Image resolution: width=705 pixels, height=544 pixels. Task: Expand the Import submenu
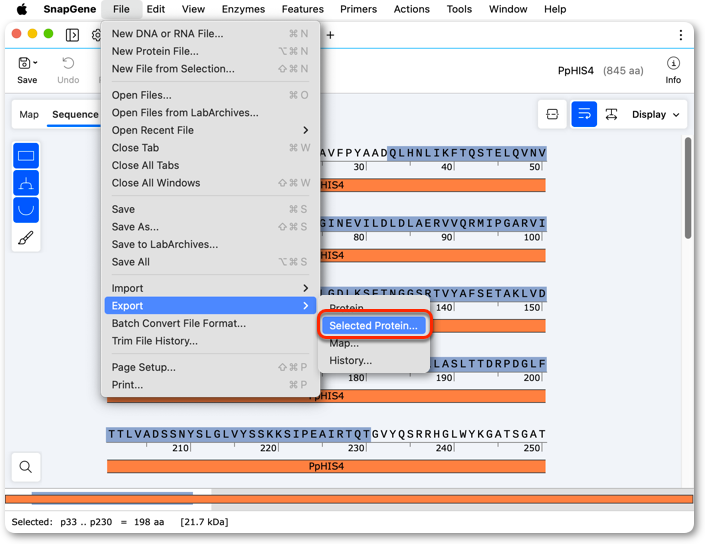tap(210, 288)
